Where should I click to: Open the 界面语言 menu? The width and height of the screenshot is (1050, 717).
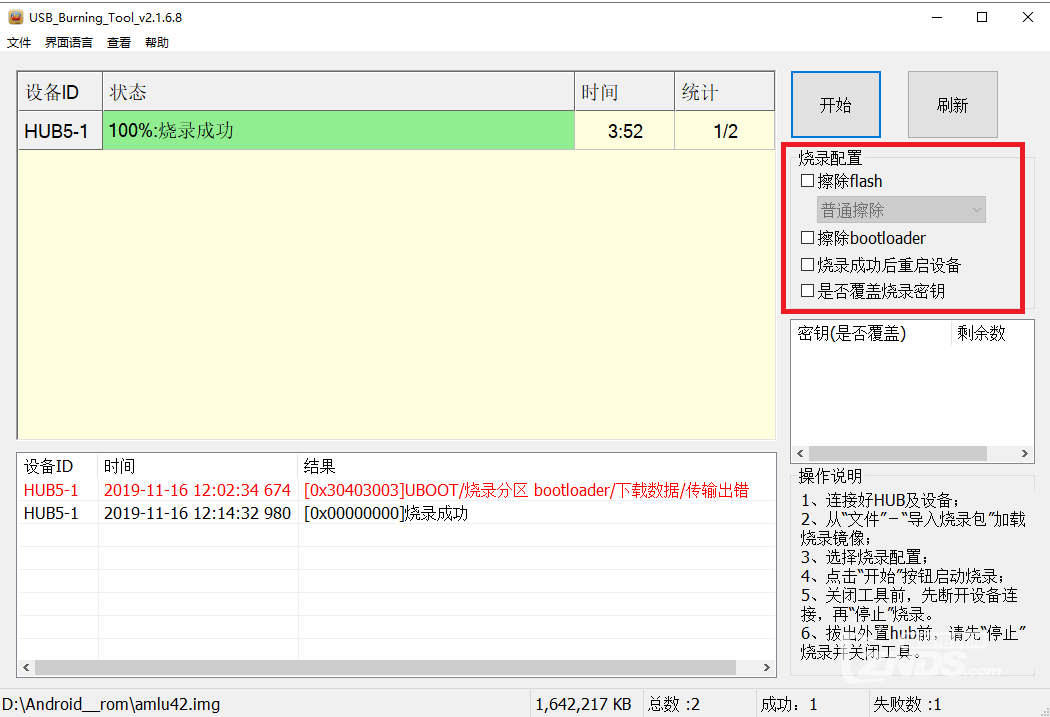pos(68,43)
